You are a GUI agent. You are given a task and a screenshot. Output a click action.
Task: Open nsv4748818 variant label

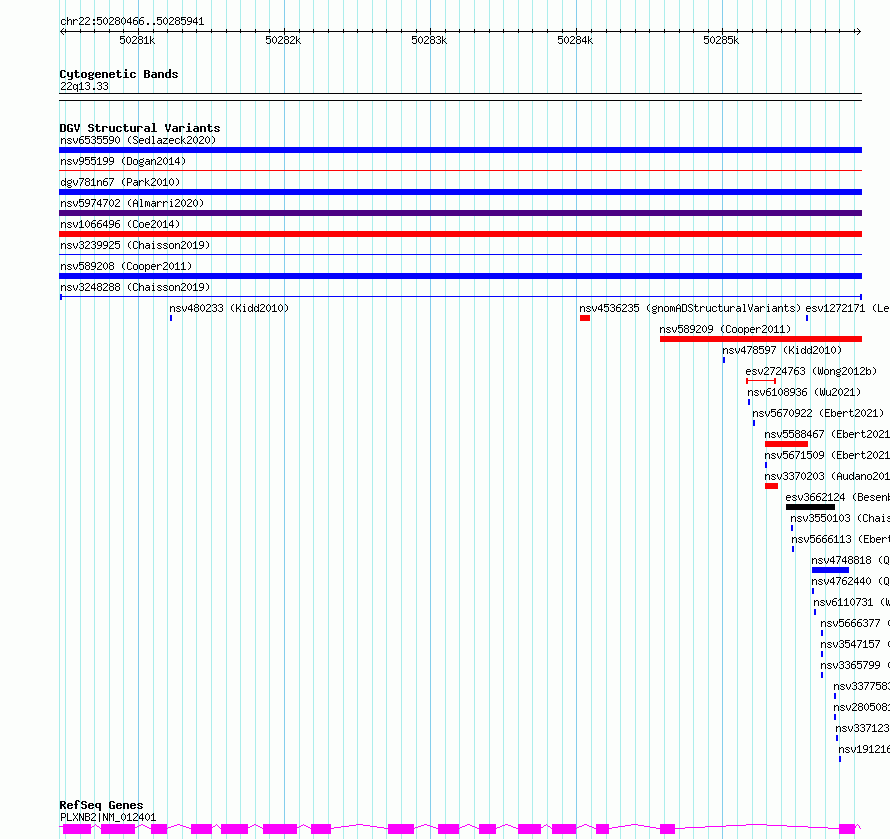[x=850, y=560]
